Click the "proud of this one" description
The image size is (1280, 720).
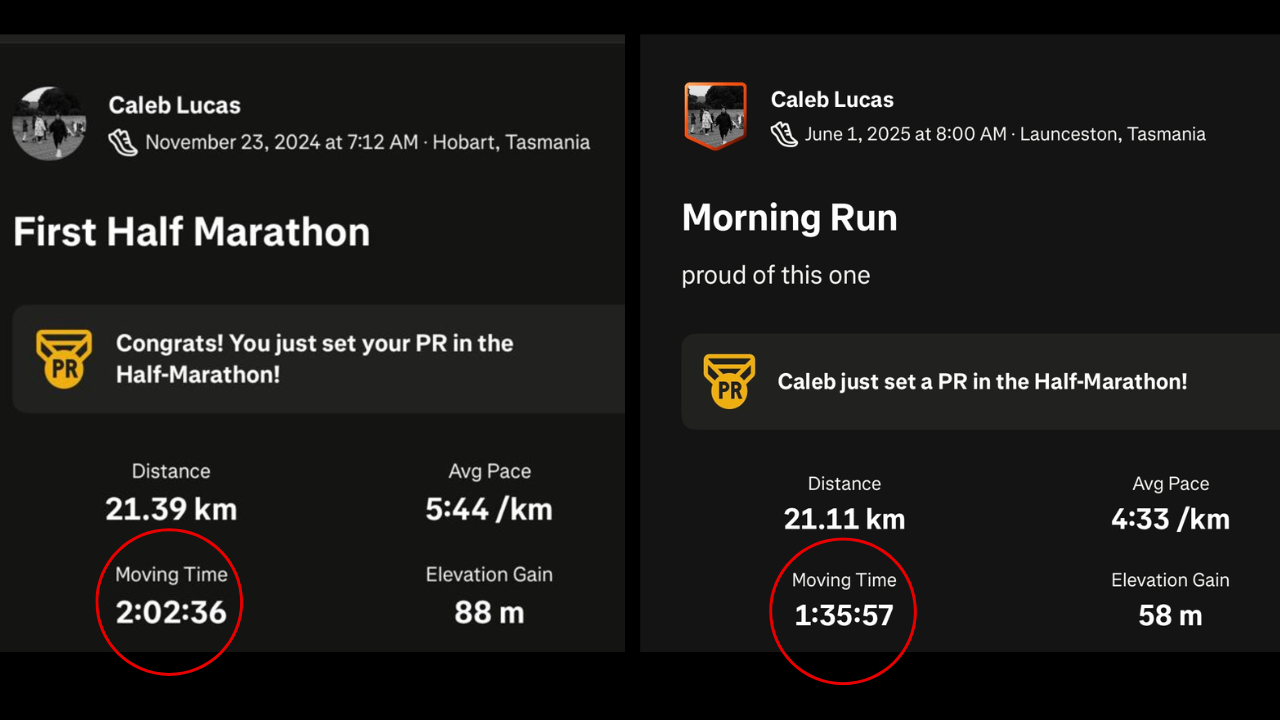tap(775, 275)
